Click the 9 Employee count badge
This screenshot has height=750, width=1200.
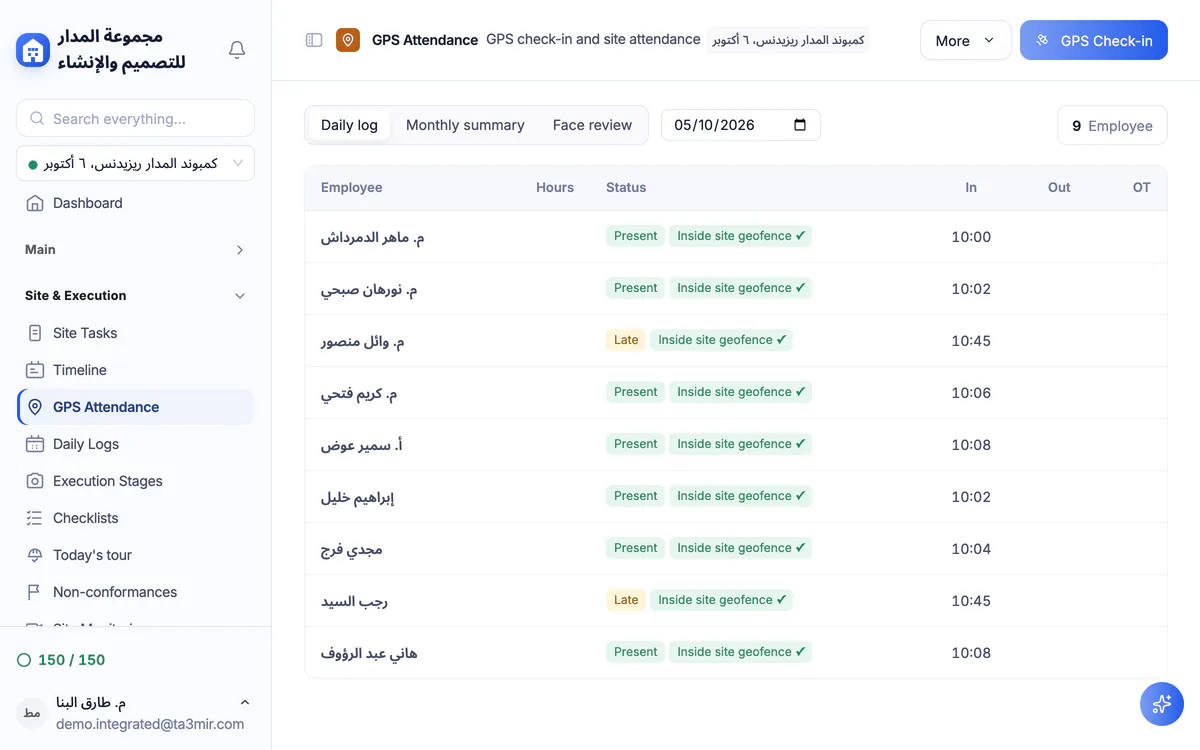pyautogui.click(x=1112, y=125)
